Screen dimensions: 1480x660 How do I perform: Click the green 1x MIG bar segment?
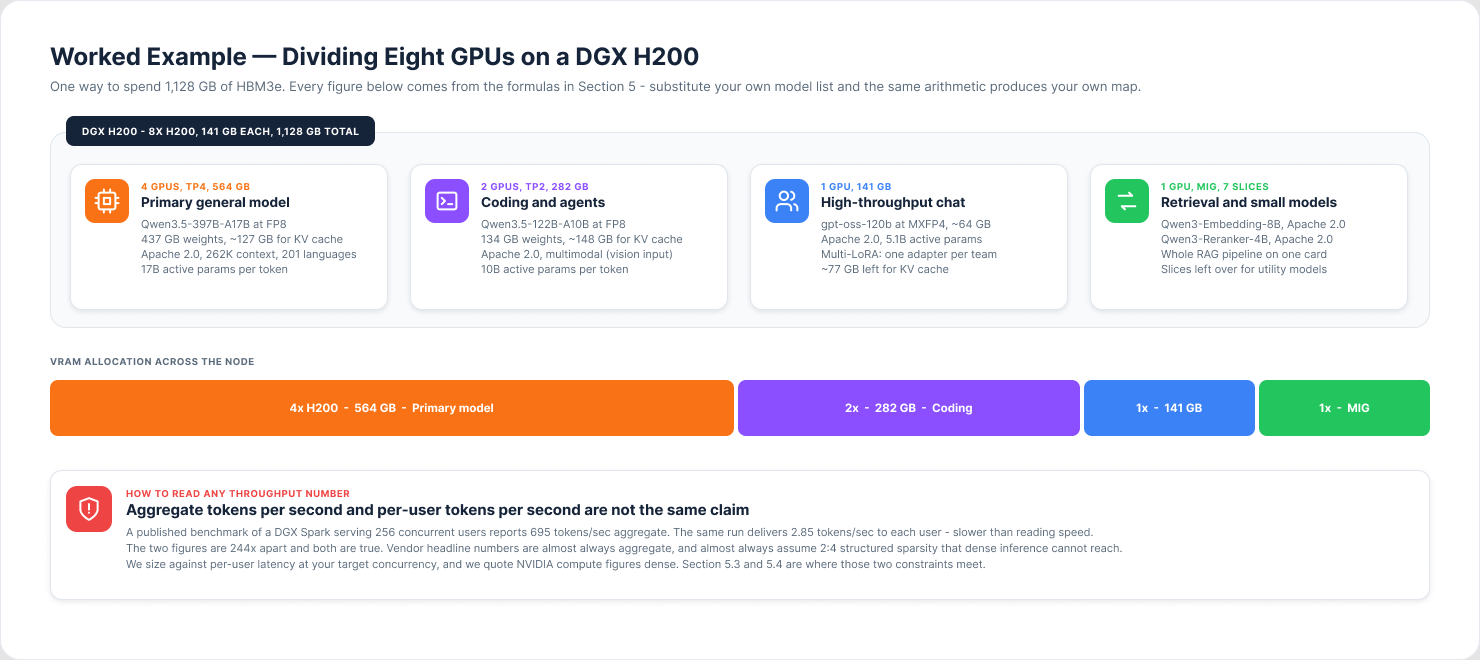pyautogui.click(x=1344, y=408)
